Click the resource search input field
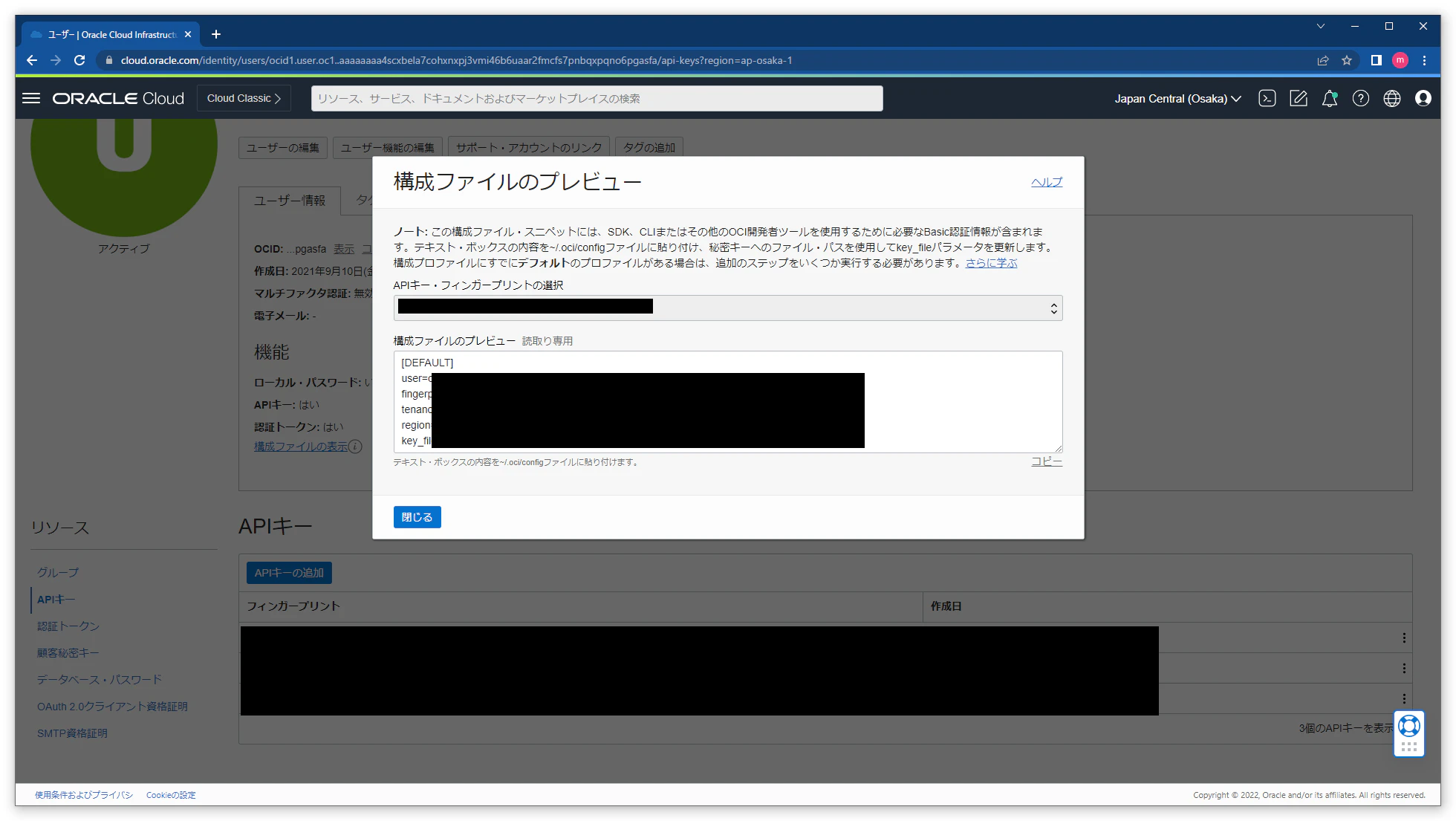Screen dimensions: 1456x821 click(597, 98)
